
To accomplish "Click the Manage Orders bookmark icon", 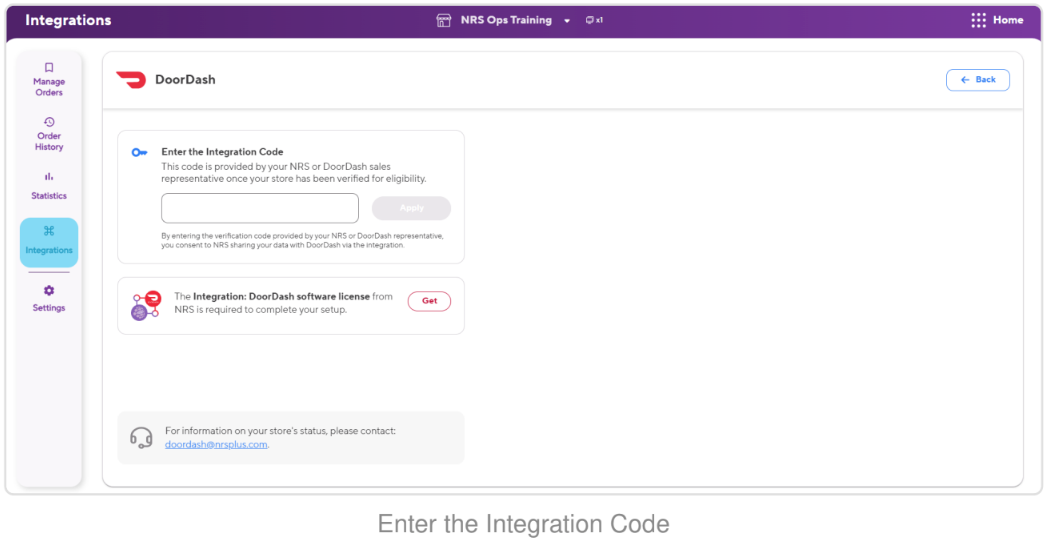I will click(49, 68).
